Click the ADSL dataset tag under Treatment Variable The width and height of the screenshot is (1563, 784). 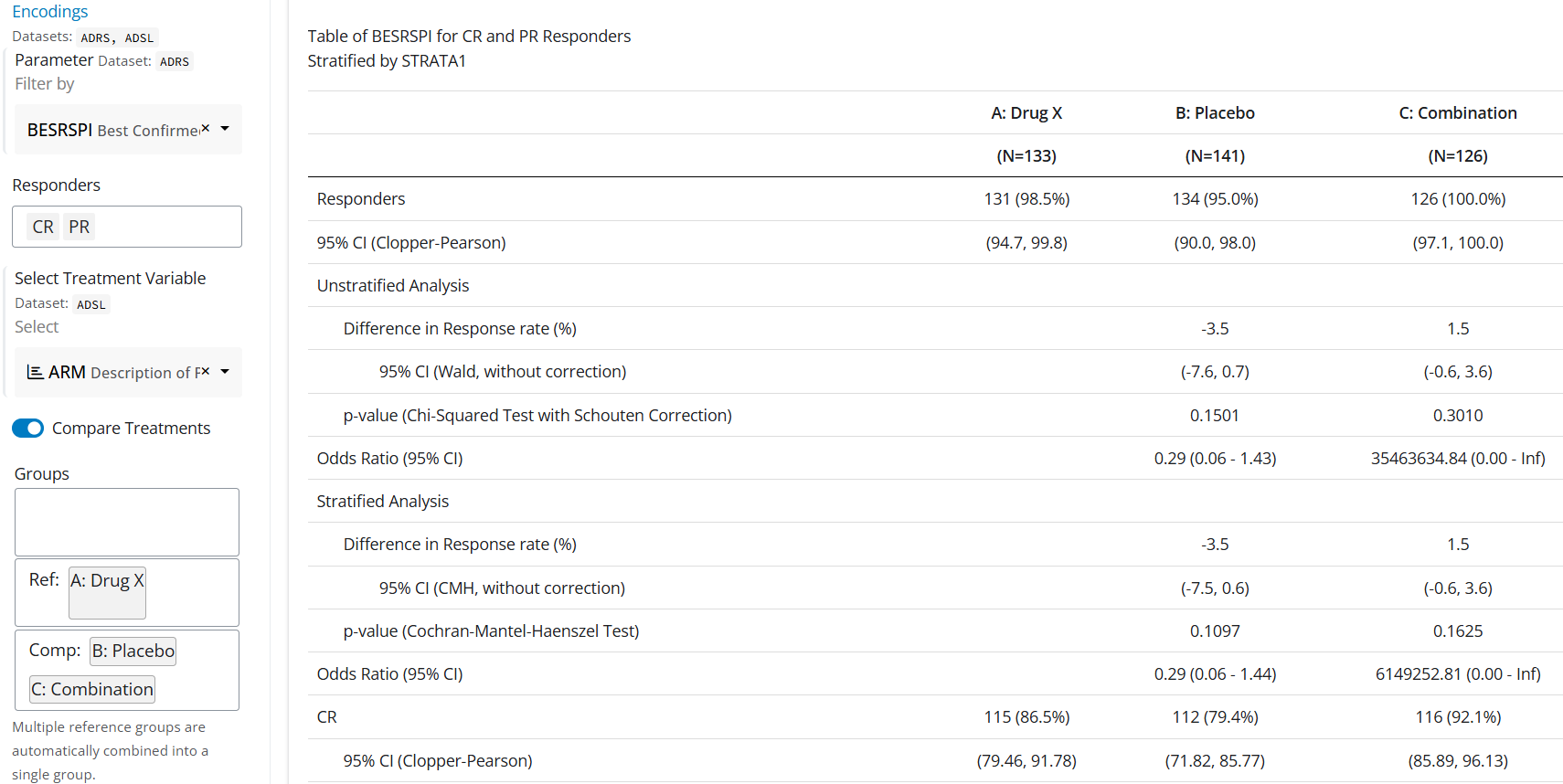pos(90,304)
